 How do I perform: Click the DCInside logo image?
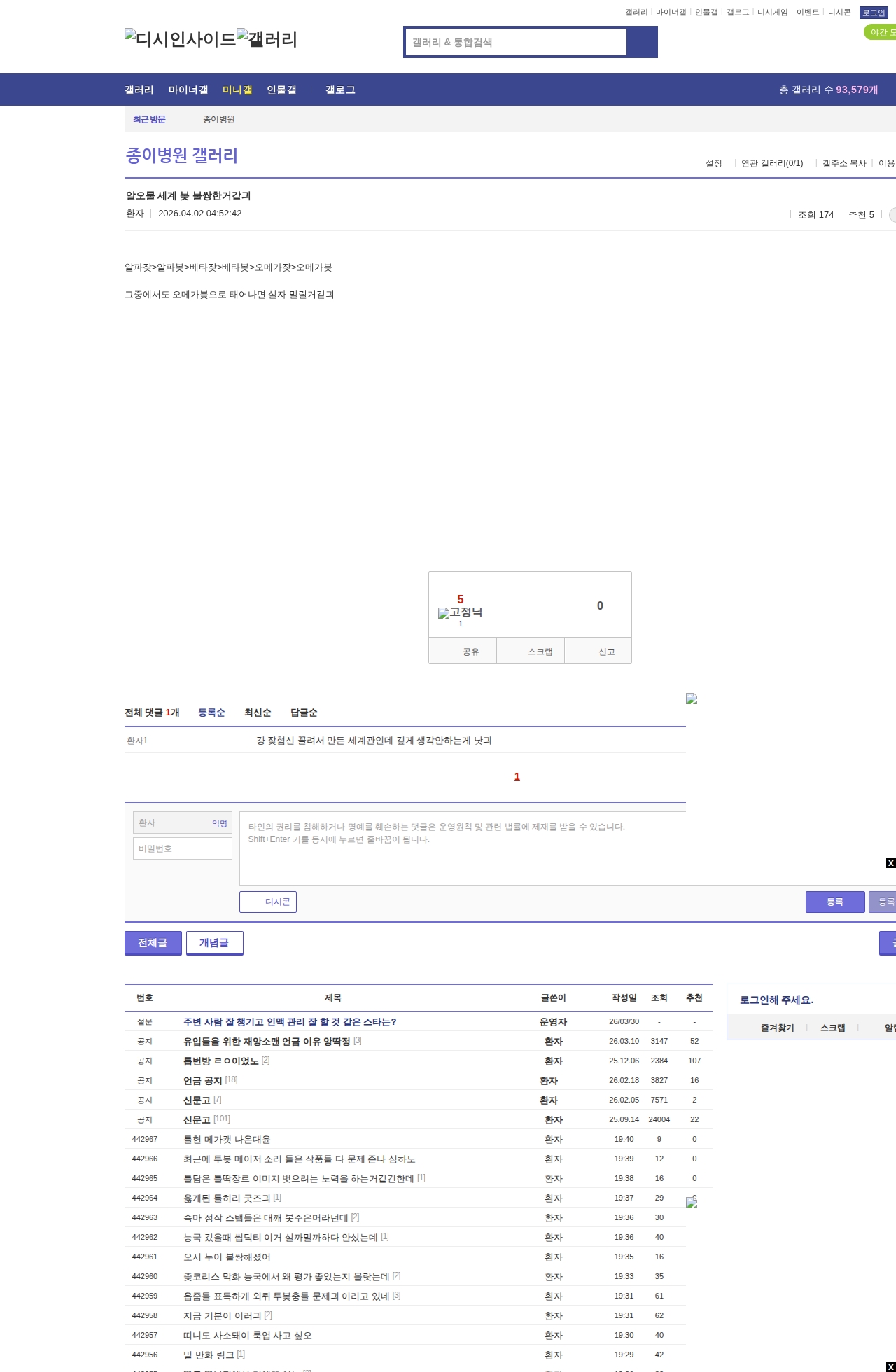[180, 39]
